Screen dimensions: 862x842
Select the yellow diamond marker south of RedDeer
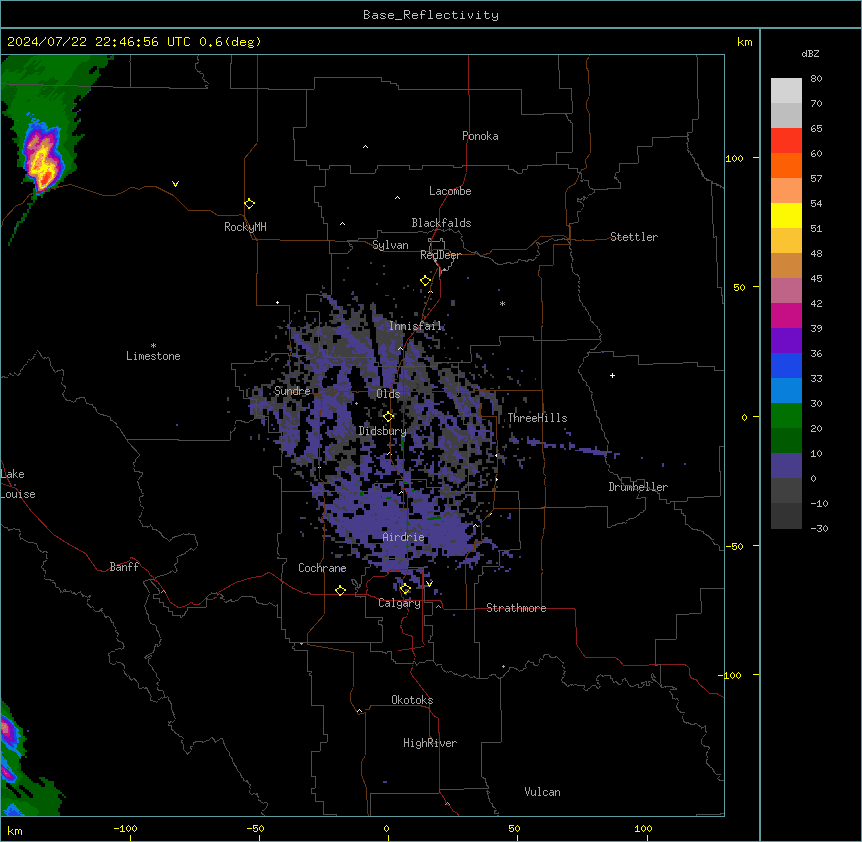[425, 281]
